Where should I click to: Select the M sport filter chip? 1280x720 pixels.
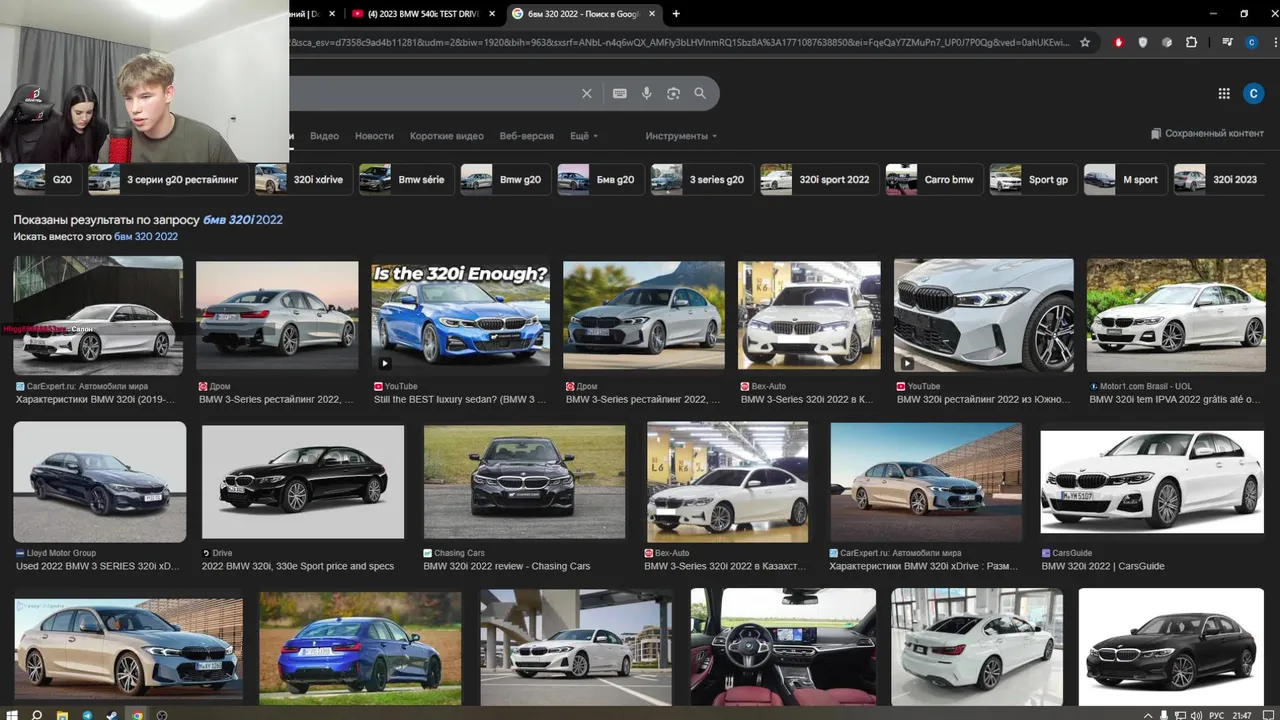click(1125, 180)
